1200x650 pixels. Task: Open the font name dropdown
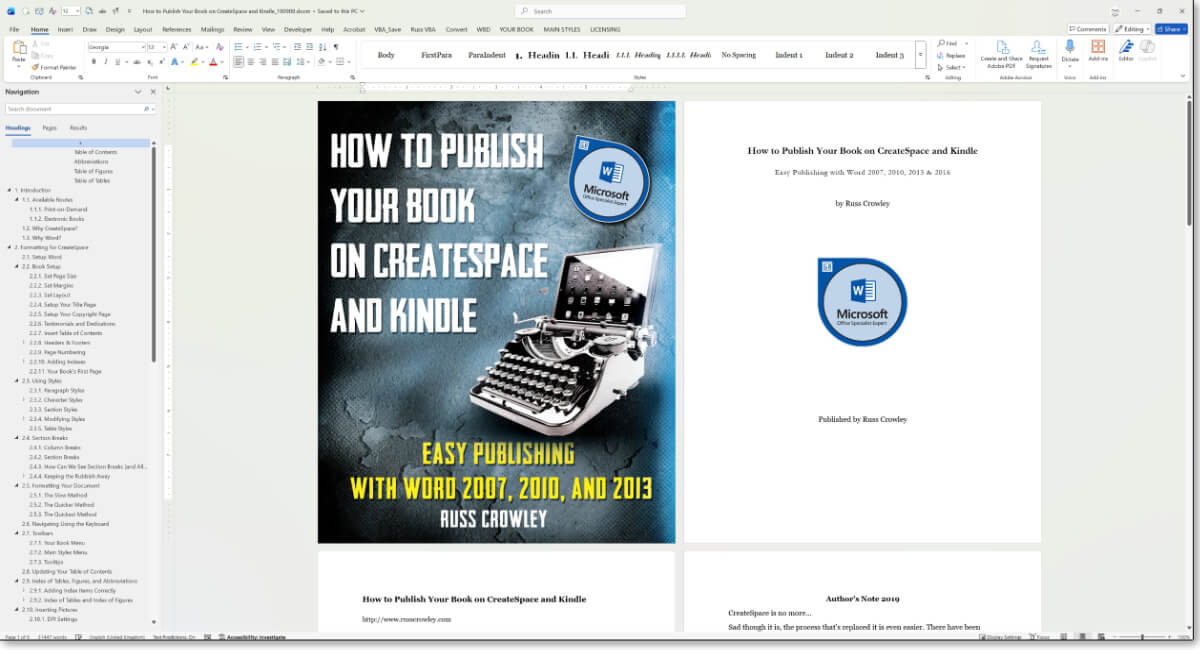click(144, 46)
